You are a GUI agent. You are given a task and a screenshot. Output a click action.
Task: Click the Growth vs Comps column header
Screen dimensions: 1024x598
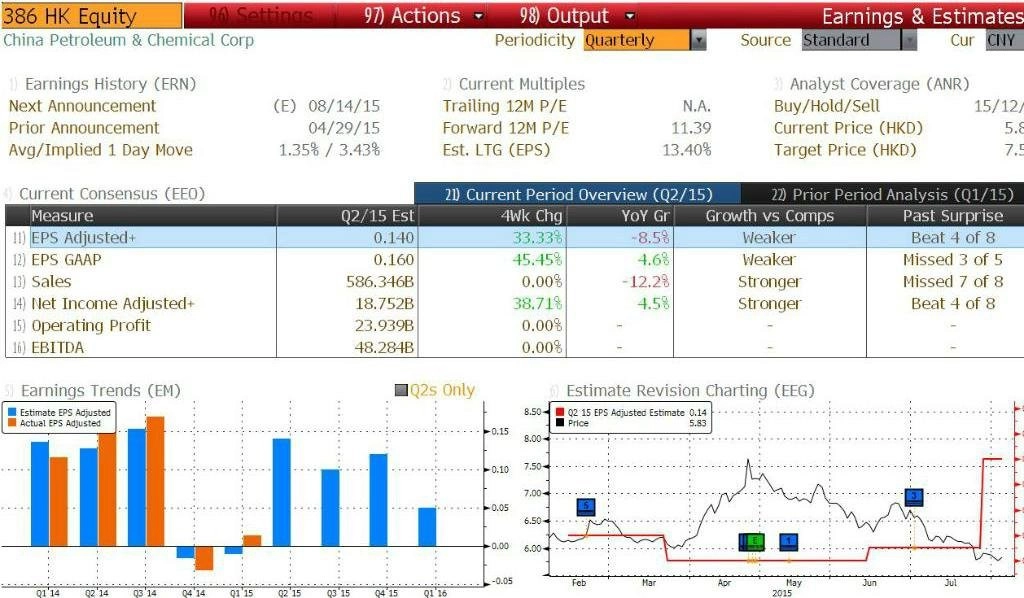[x=769, y=216]
